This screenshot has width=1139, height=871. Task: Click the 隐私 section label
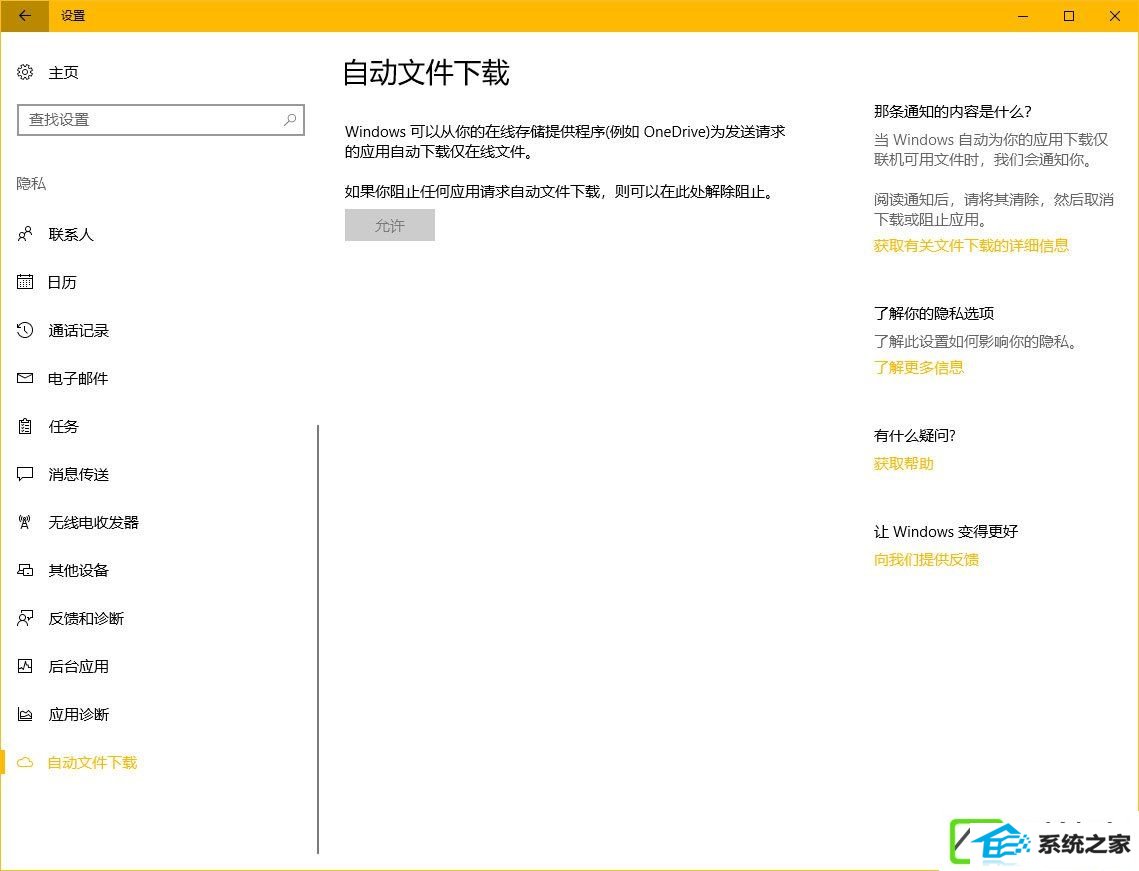pyautogui.click(x=31, y=184)
